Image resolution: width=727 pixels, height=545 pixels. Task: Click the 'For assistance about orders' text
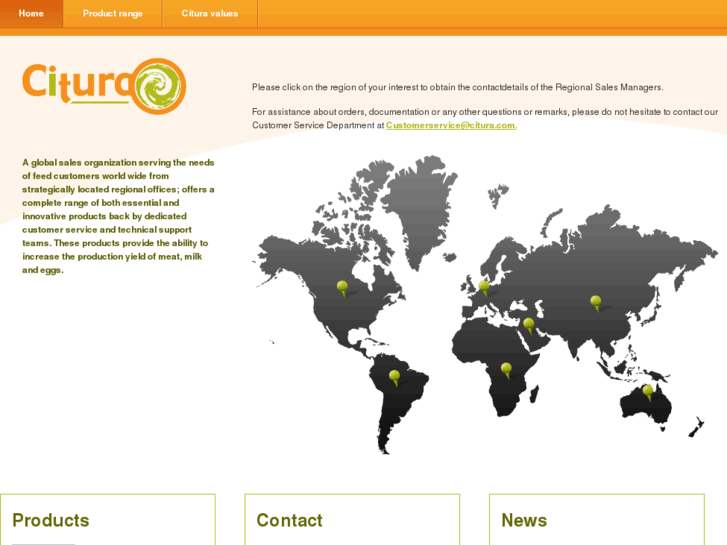coord(485,118)
